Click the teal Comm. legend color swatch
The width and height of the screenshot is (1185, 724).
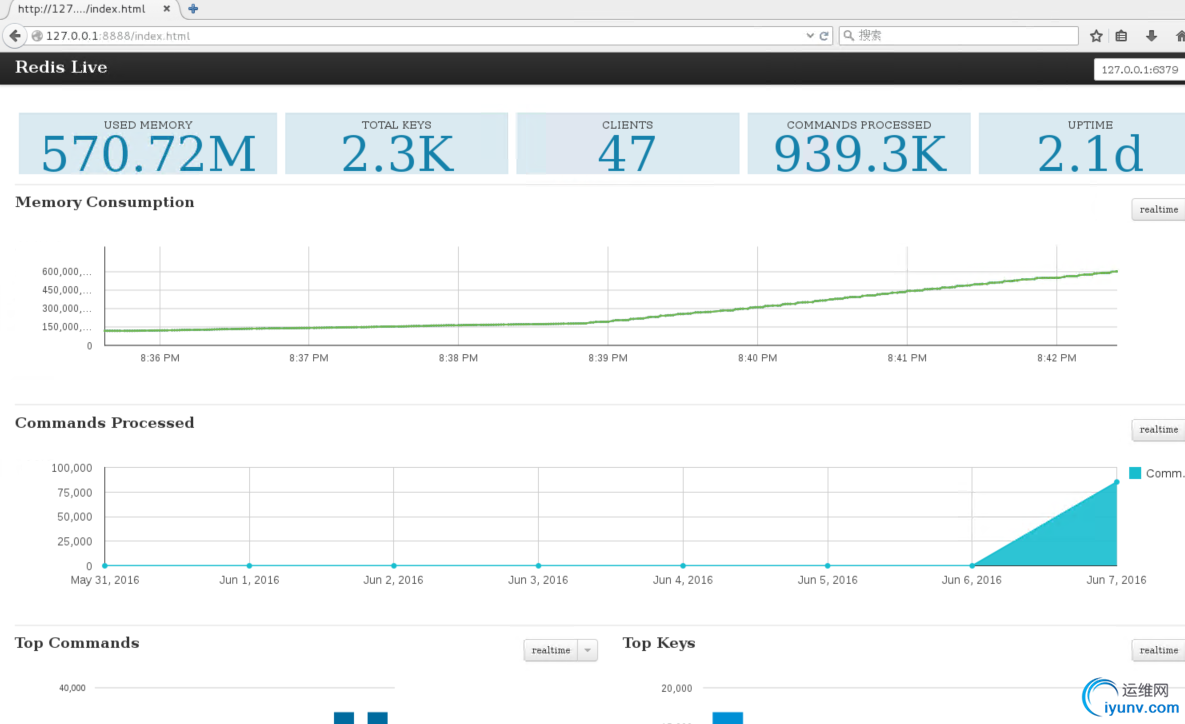(1134, 473)
